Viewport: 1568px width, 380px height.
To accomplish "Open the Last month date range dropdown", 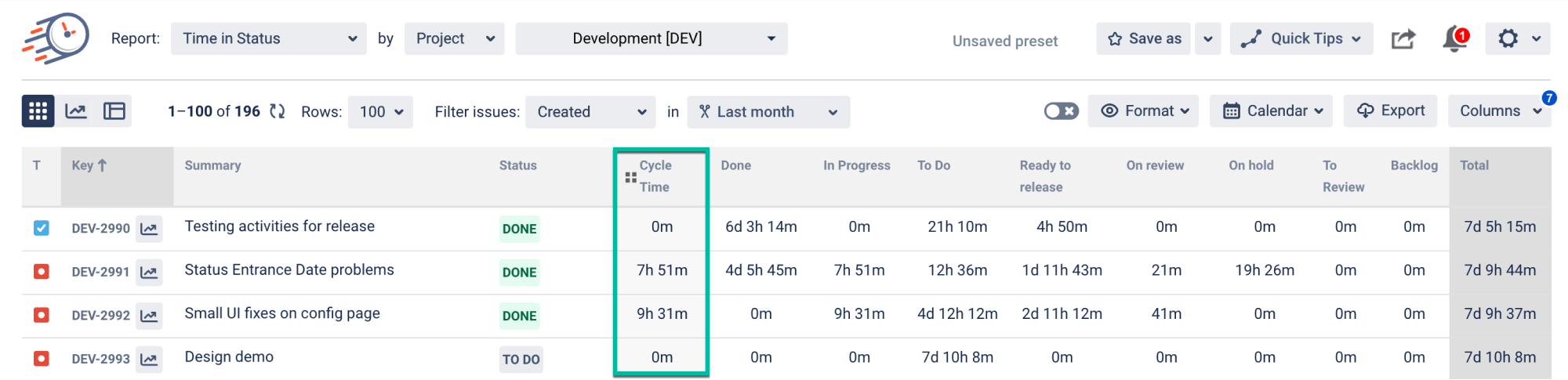I will [768, 112].
